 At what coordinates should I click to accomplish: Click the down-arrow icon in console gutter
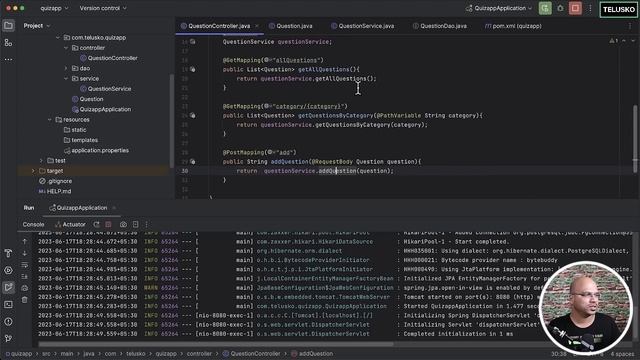coord(25,253)
